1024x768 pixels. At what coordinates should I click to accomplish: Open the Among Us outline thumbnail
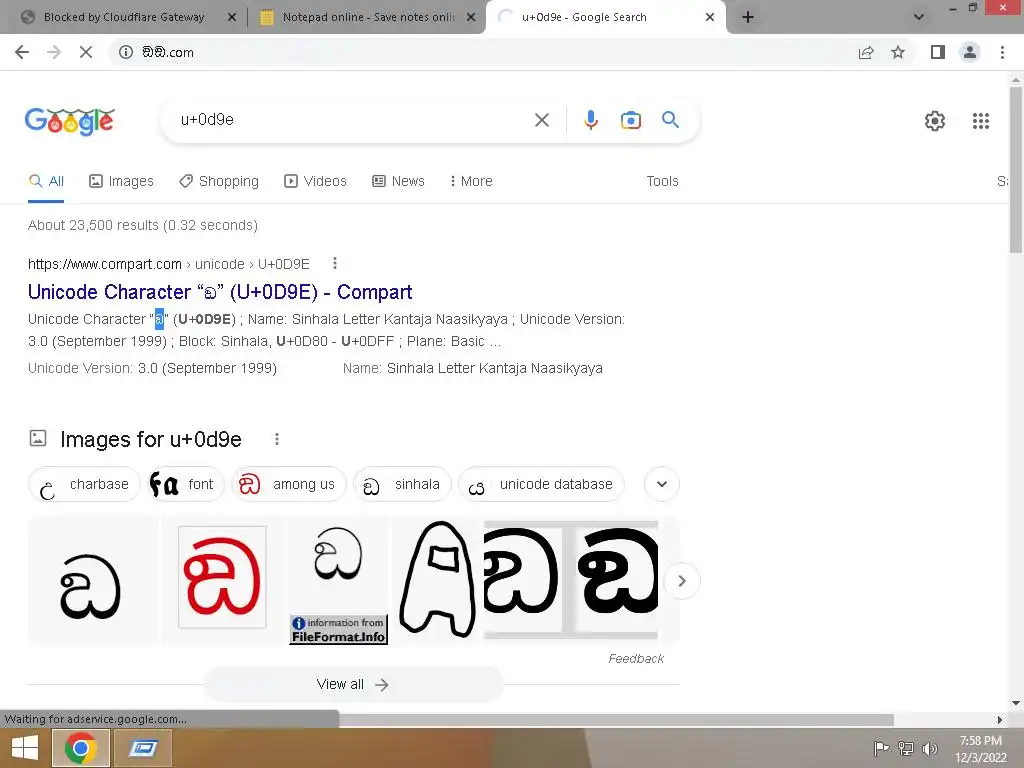click(x=437, y=581)
